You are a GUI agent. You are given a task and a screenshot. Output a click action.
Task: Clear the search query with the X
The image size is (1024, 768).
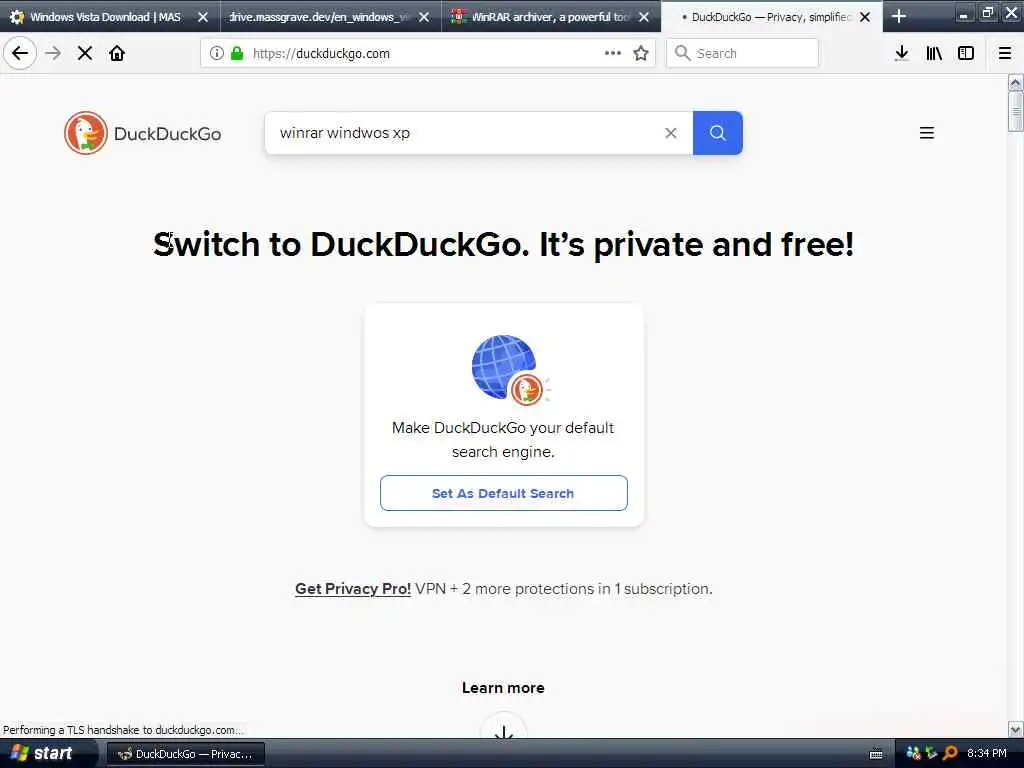[671, 133]
